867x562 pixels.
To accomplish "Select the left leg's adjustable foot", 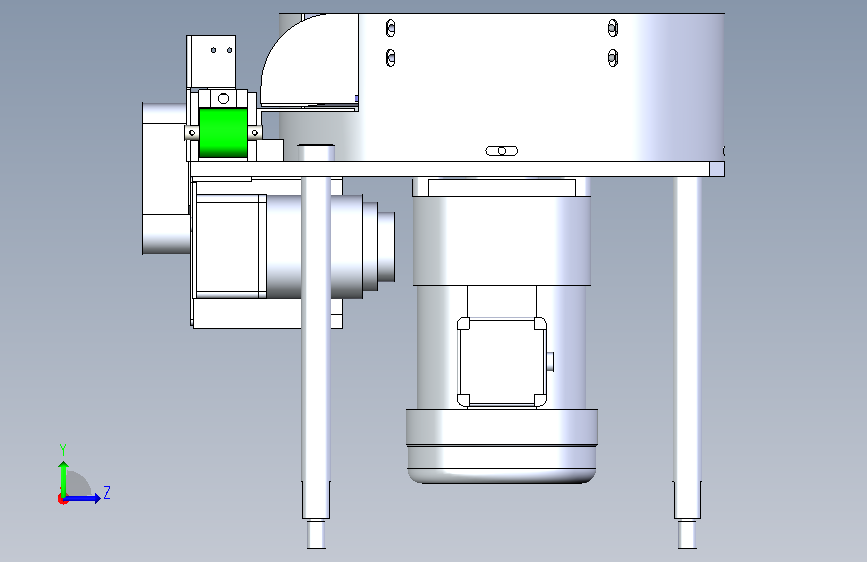I will (x=316, y=534).
